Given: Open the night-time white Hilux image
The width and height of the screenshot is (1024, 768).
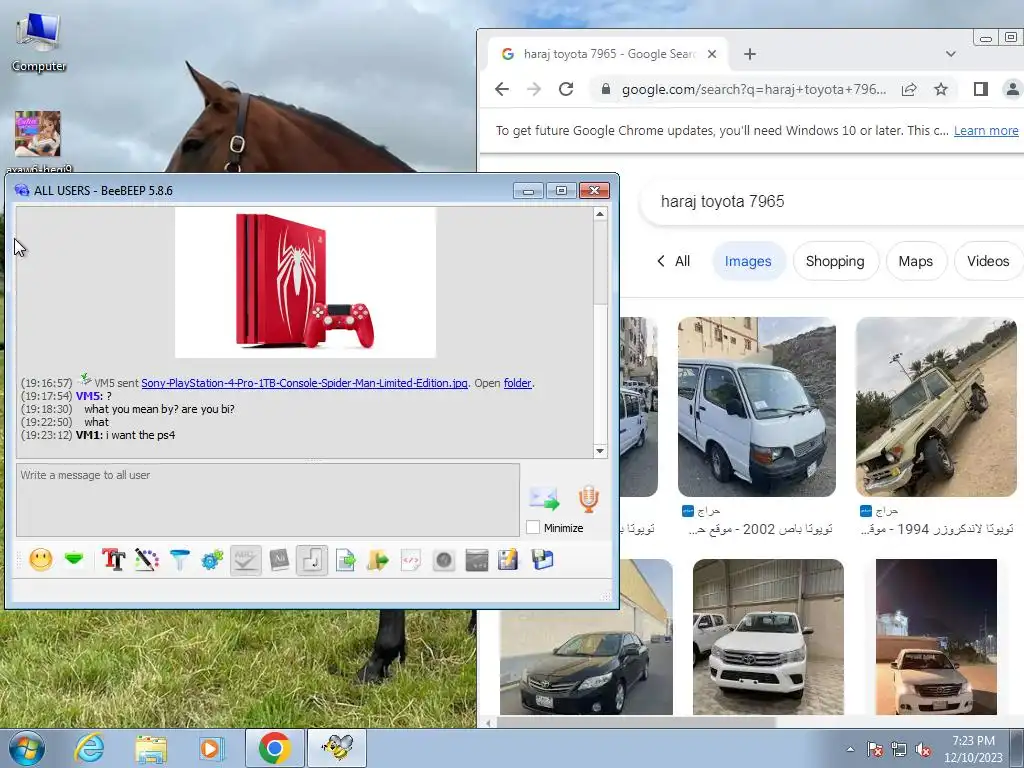Looking at the screenshot, I should pos(936,637).
